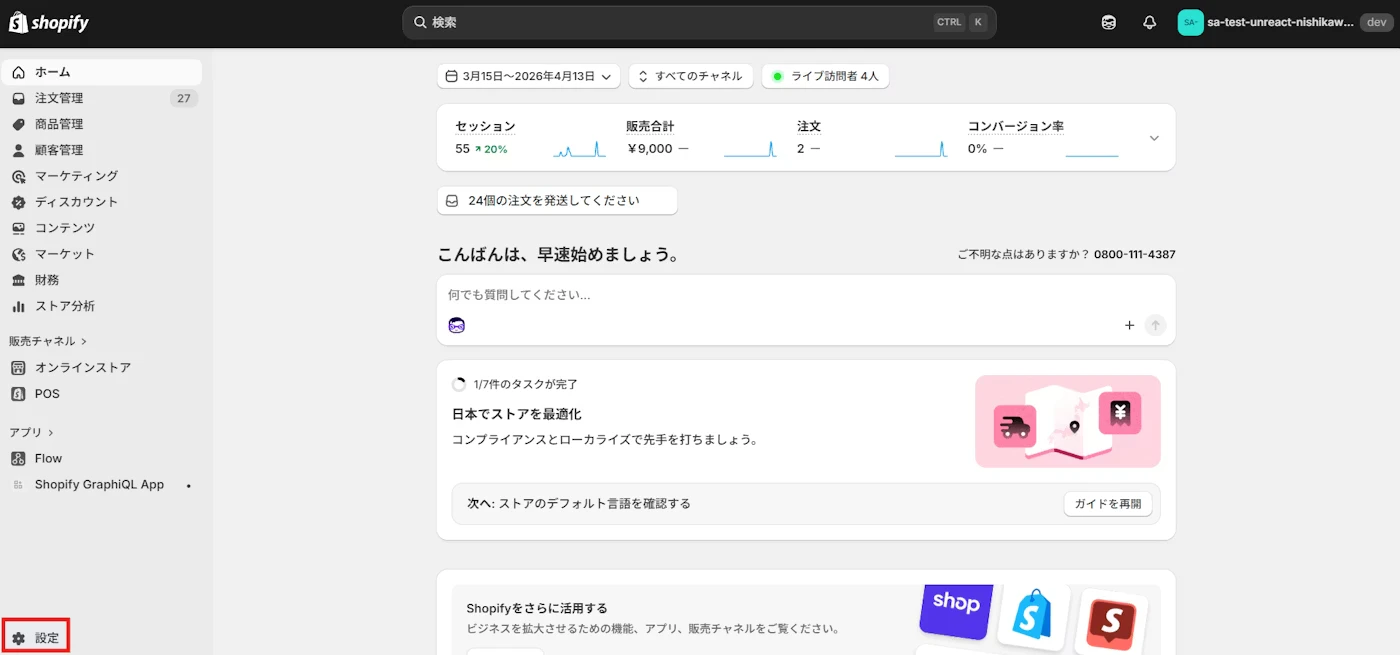Click the ディスカウント badge icon
This screenshot has width=1400, height=655.
pyautogui.click(x=18, y=202)
